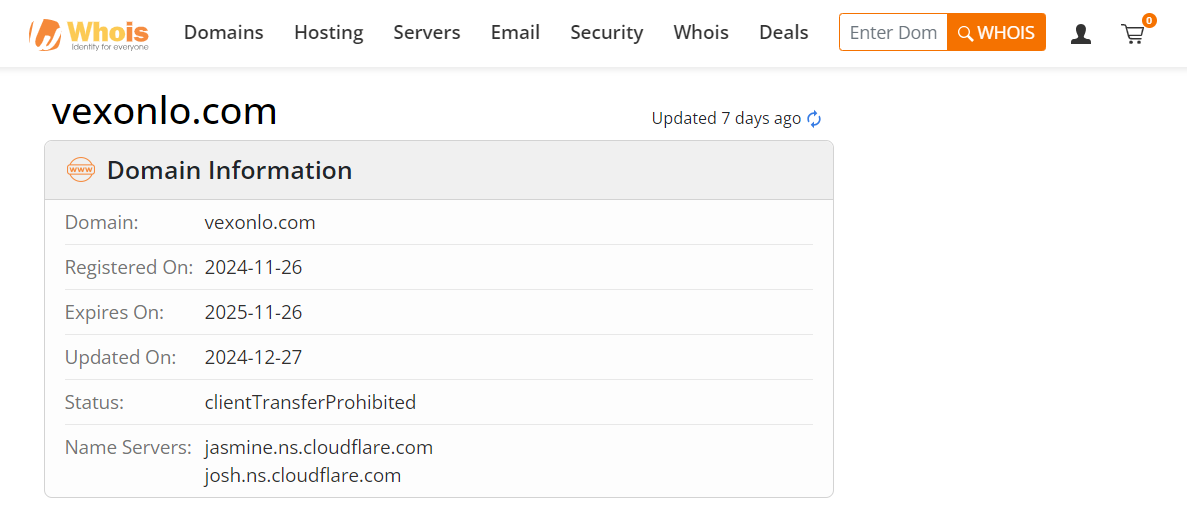Click the vexonlo.com page heading
Screen dimensions: 1187x512
[x=164, y=112]
